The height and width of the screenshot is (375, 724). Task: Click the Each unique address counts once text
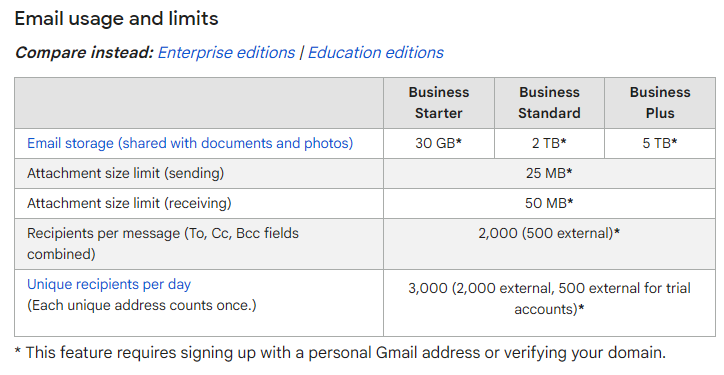click(x=142, y=305)
